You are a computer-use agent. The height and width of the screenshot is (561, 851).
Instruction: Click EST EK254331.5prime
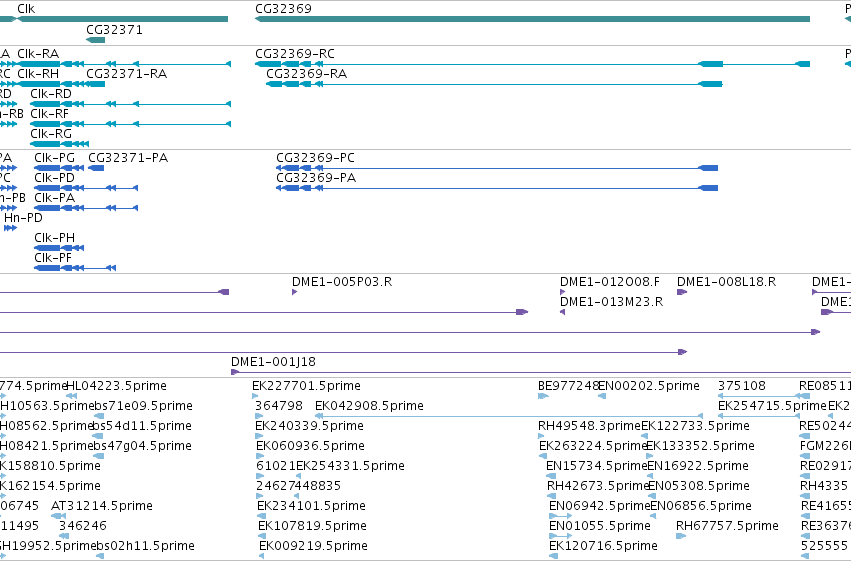[350, 467]
